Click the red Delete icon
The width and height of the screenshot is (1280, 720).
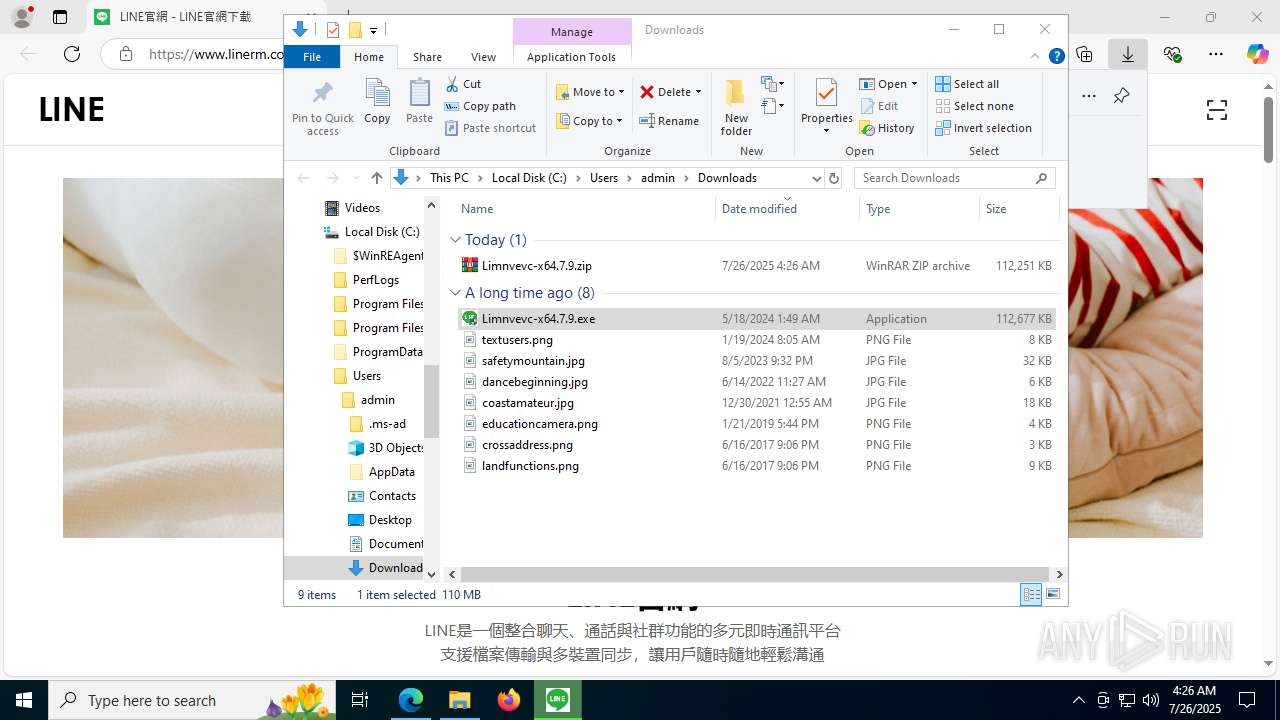647,92
